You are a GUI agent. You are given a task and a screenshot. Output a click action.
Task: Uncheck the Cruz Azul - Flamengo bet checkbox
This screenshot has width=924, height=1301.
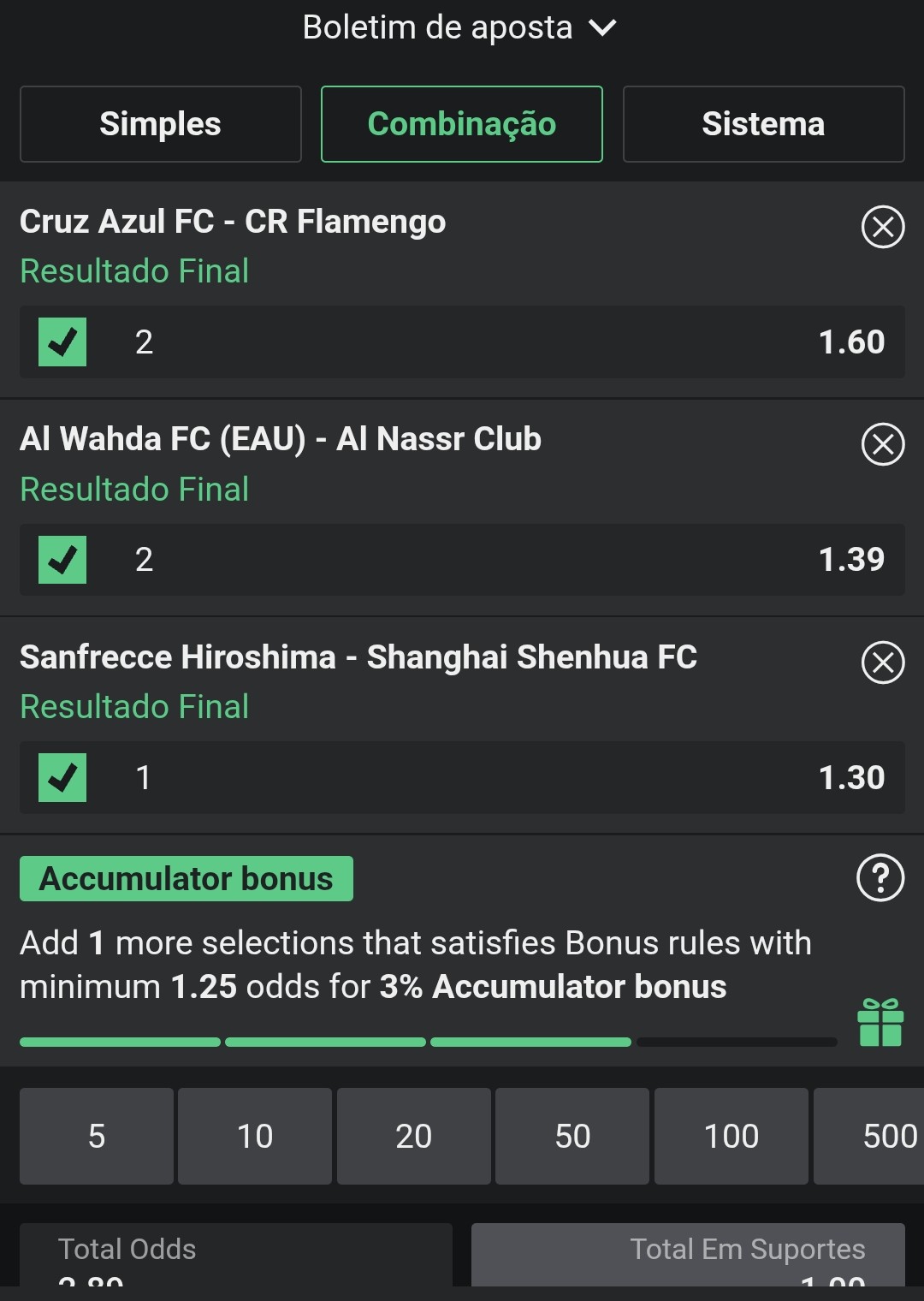tap(62, 342)
